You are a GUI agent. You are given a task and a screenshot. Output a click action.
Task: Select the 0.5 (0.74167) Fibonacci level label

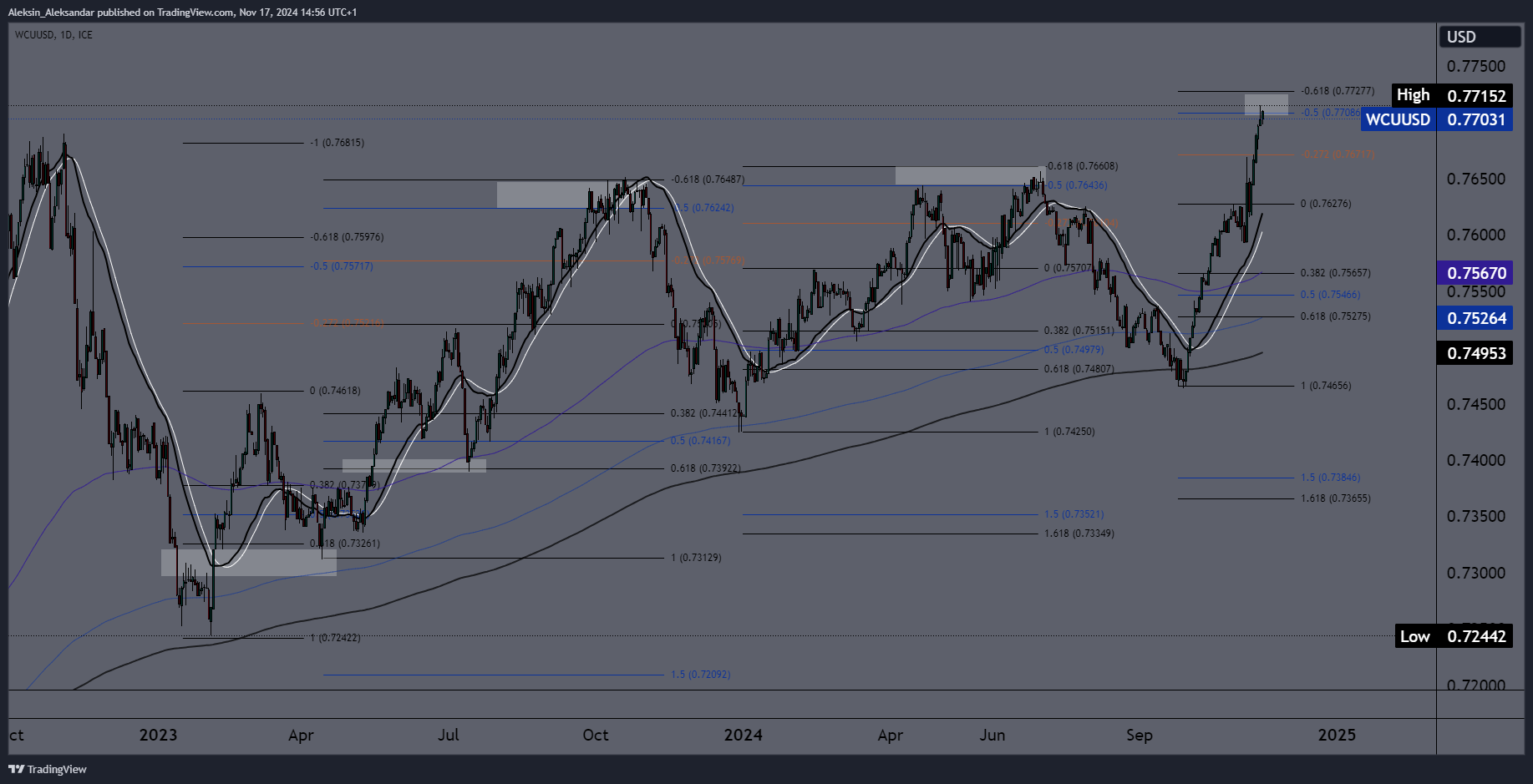pos(700,441)
